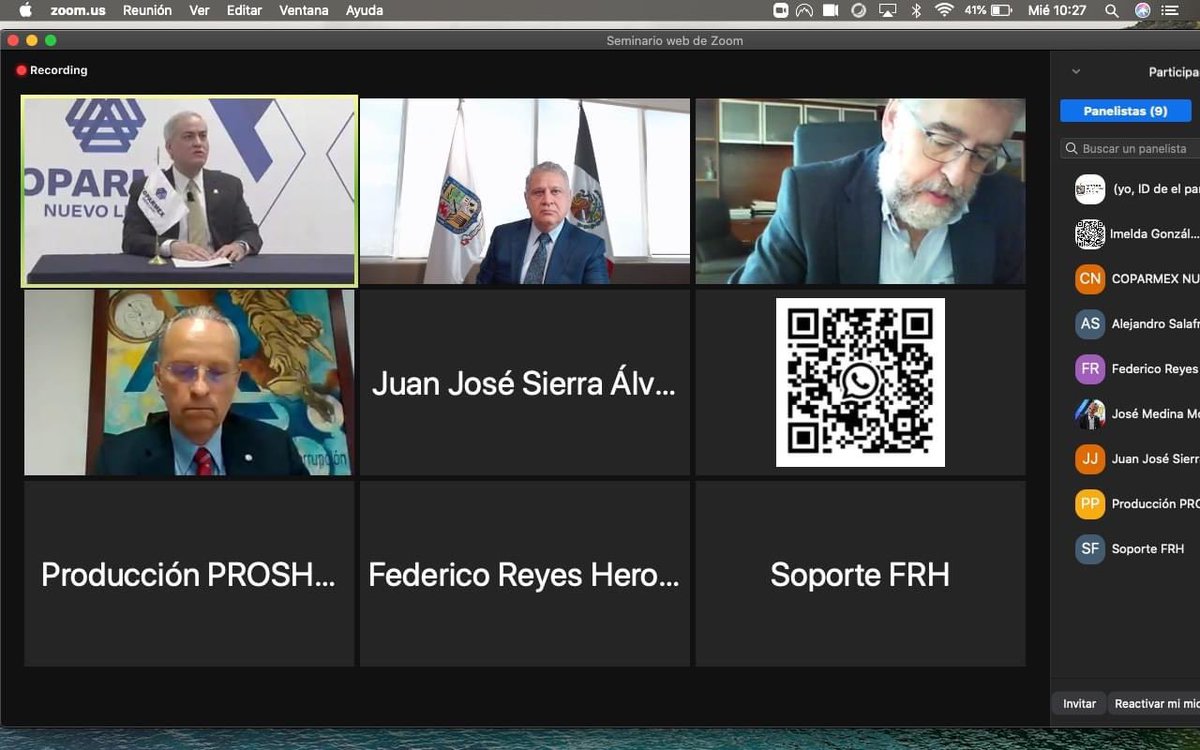Click the AS avatar for Alejandro Salafr

tap(1090, 324)
